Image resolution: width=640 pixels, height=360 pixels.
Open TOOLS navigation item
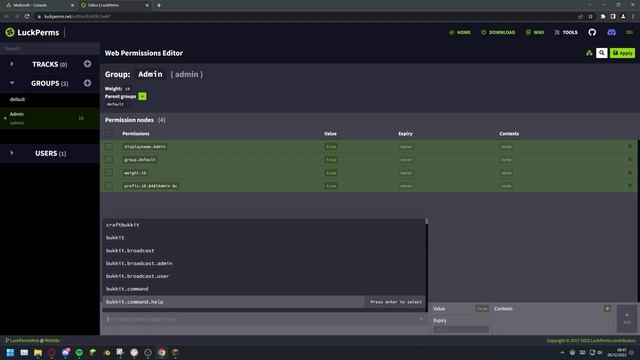pyautogui.click(x=566, y=32)
